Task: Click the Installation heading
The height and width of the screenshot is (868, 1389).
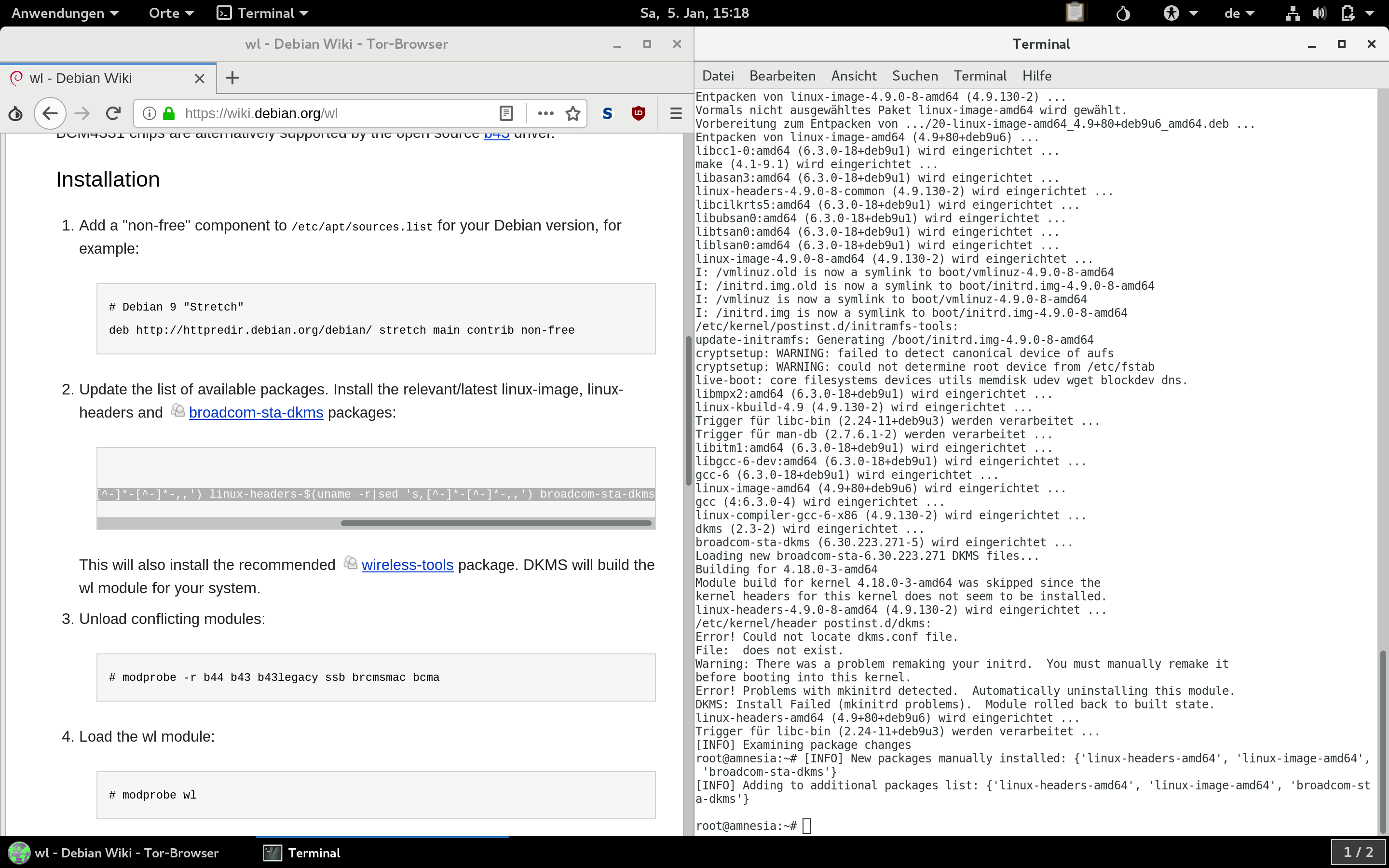Action: pos(108,179)
